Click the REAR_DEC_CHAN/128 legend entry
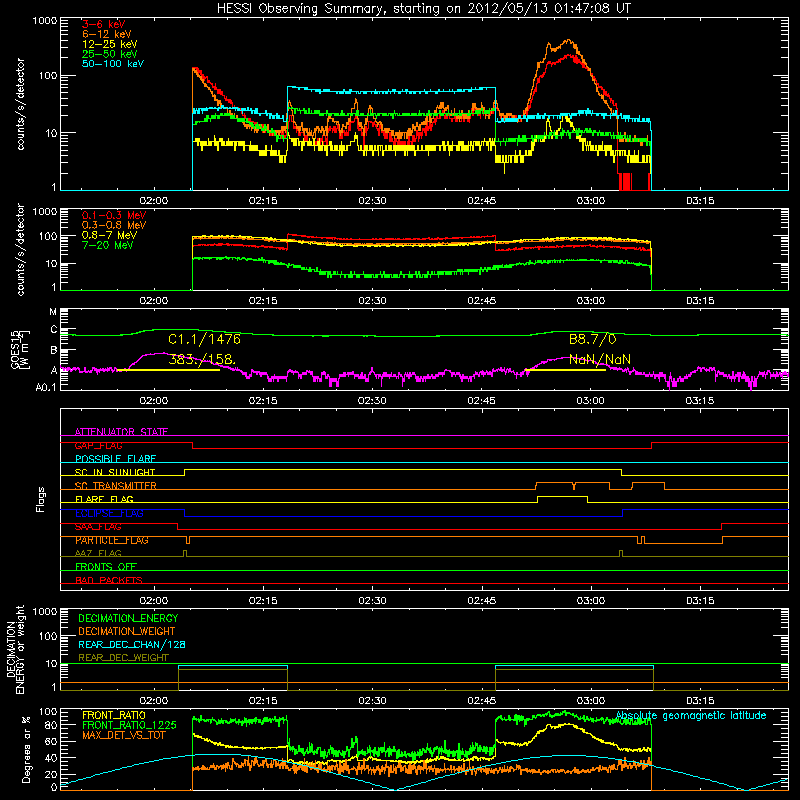This screenshot has width=800, height=800. [132, 644]
